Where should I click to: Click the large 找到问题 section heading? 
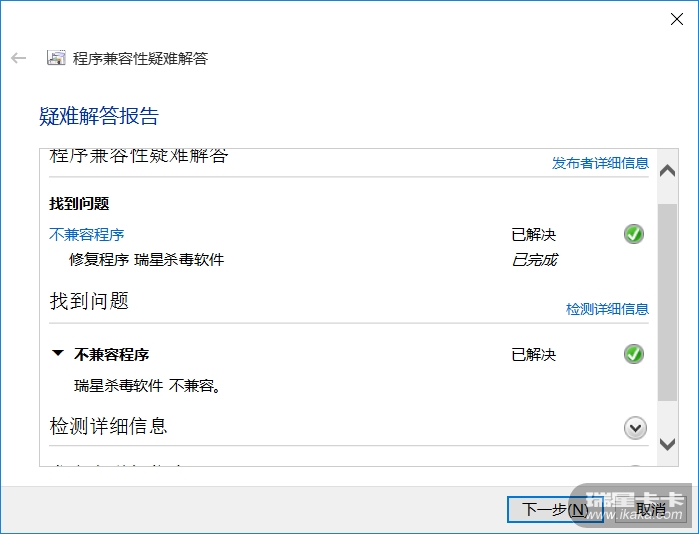point(89,301)
